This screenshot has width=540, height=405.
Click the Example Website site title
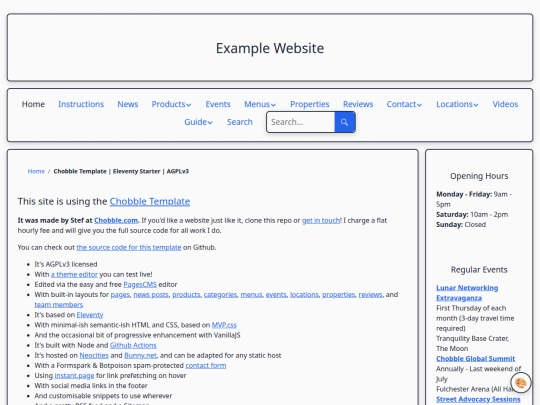270,48
